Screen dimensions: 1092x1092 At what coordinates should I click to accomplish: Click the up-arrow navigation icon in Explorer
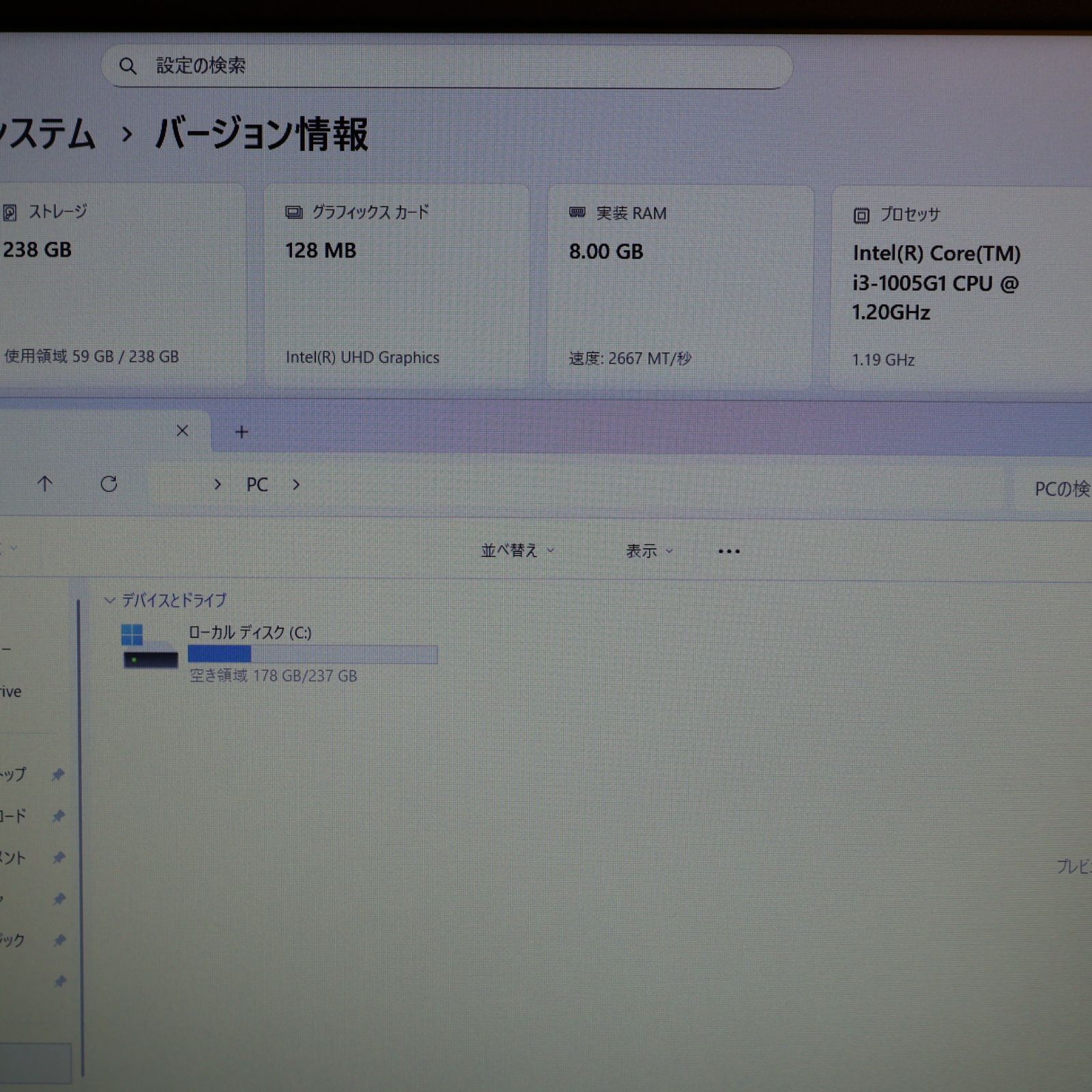(45, 485)
